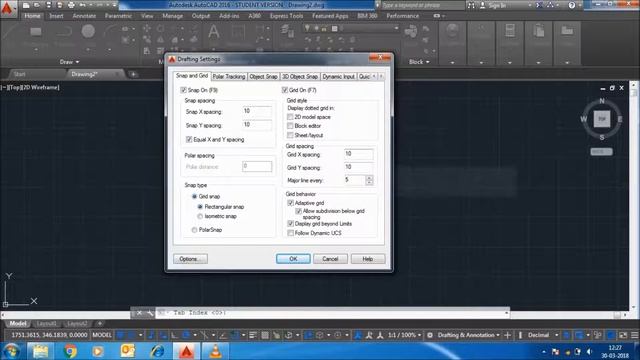Select the Circle tool in Draw panel

tap(88, 32)
